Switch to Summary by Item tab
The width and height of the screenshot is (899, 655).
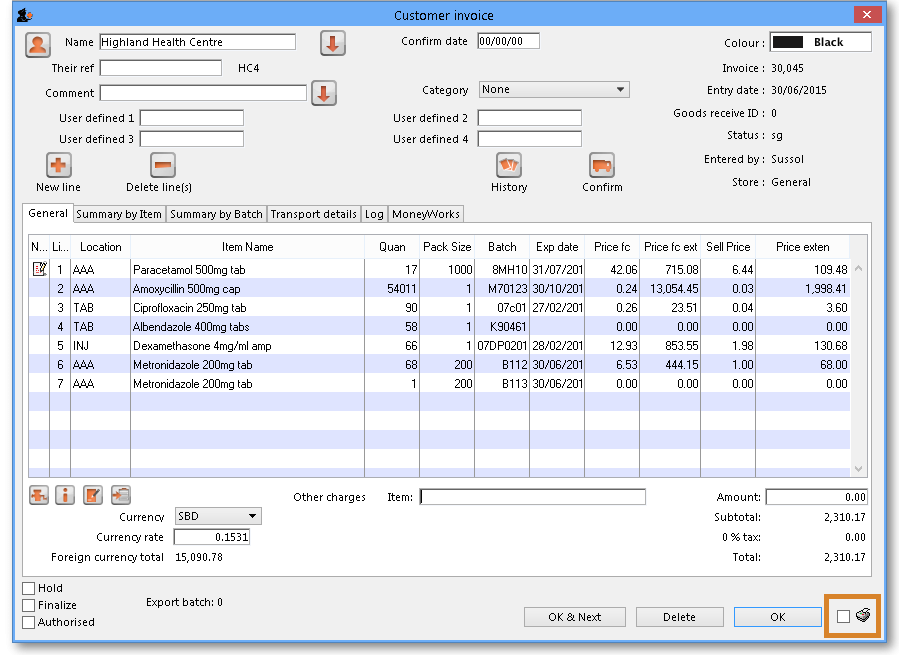tap(119, 214)
